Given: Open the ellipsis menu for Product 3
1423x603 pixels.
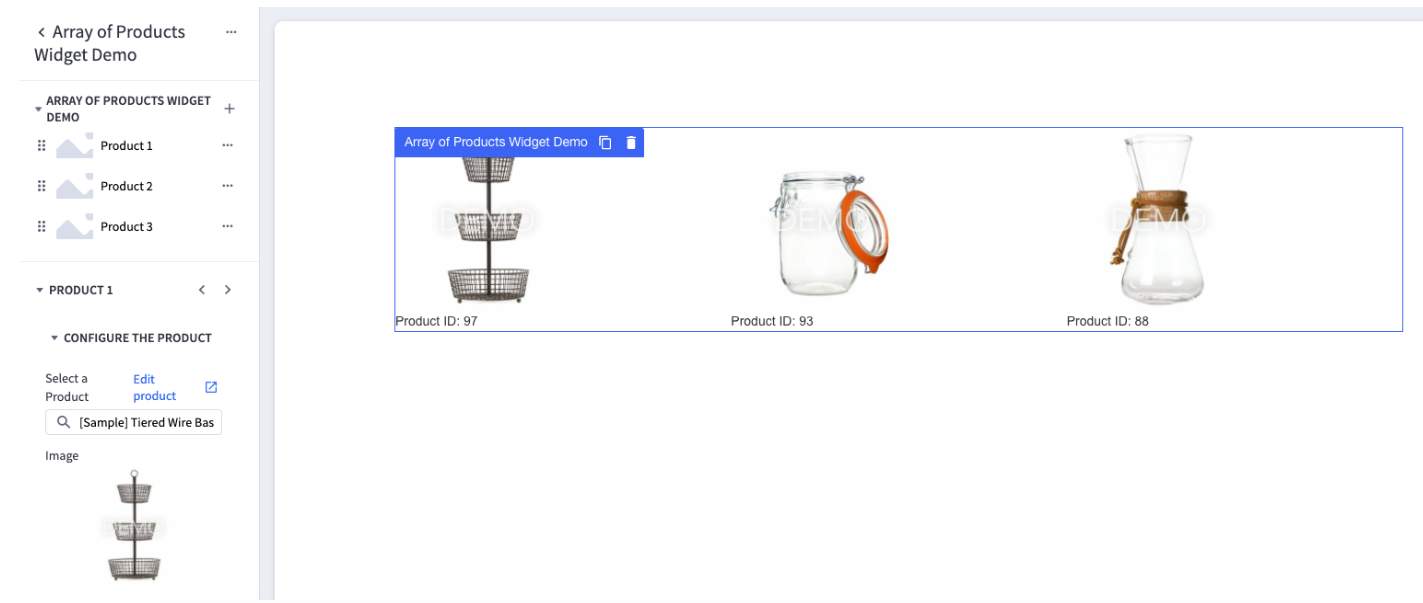Looking at the screenshot, I should (229, 226).
